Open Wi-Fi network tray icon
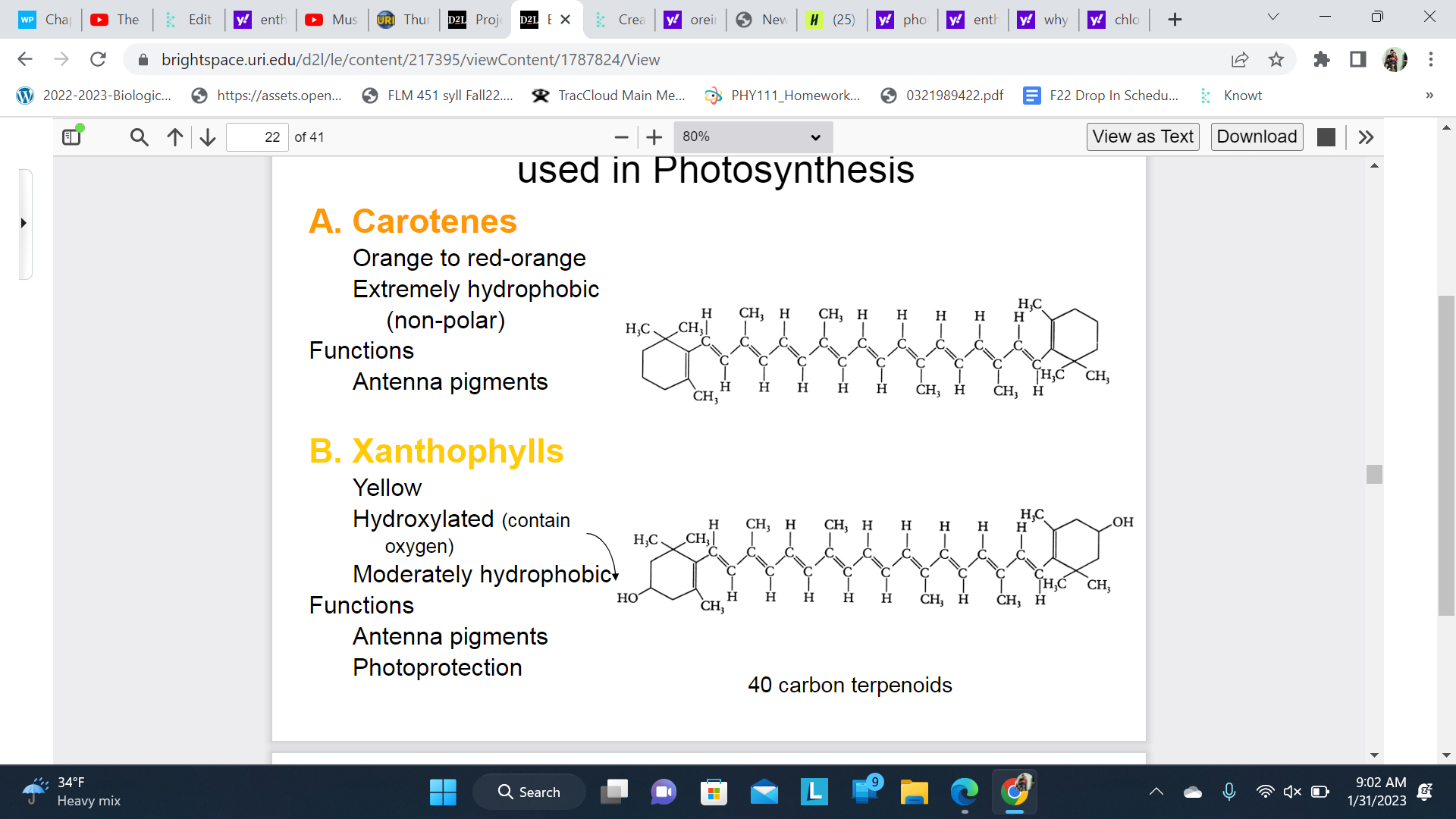 coord(1265,792)
